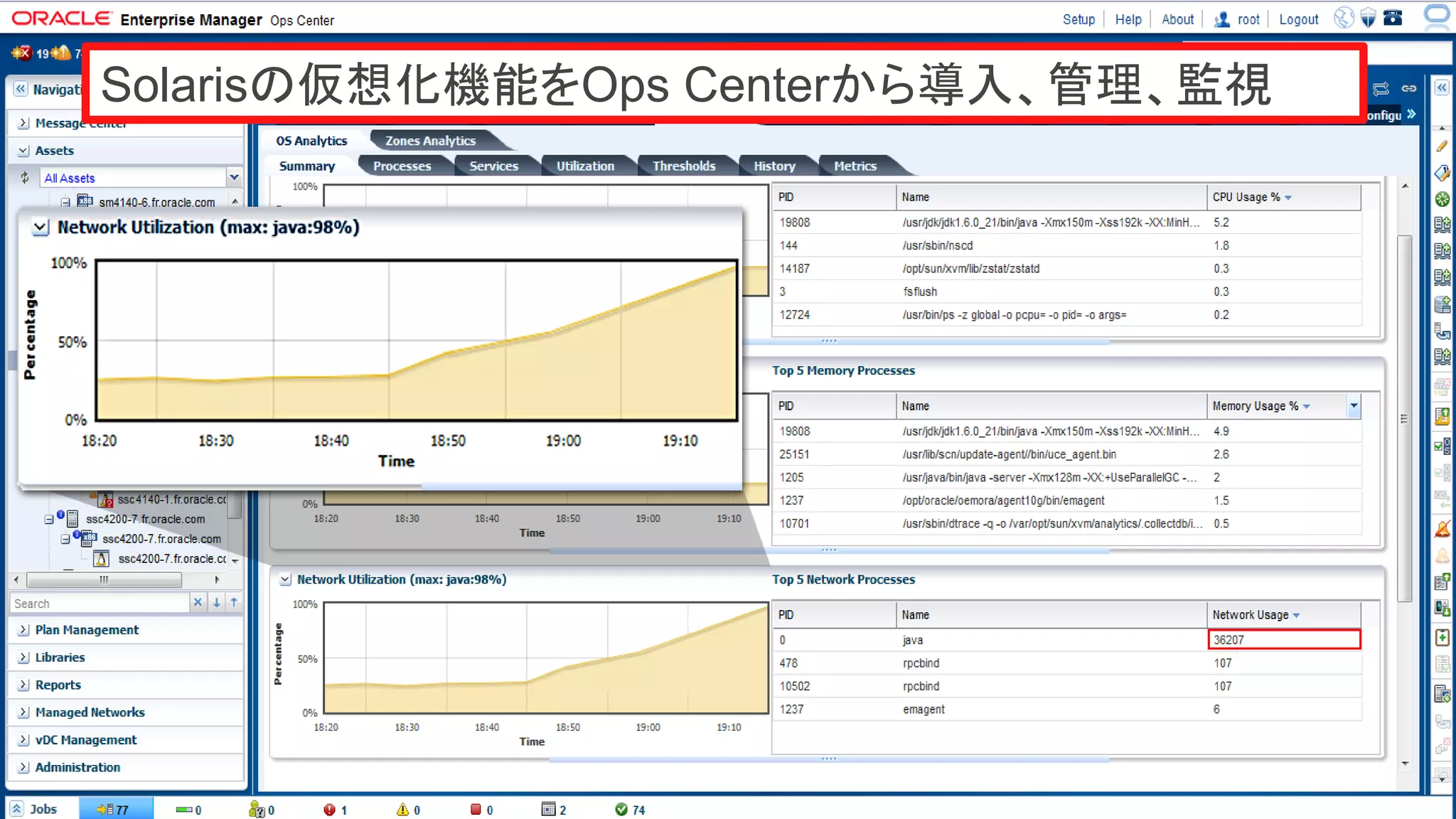The image size is (1456, 819).
Task: Click the green plus add action icon
Action: coord(1442,637)
